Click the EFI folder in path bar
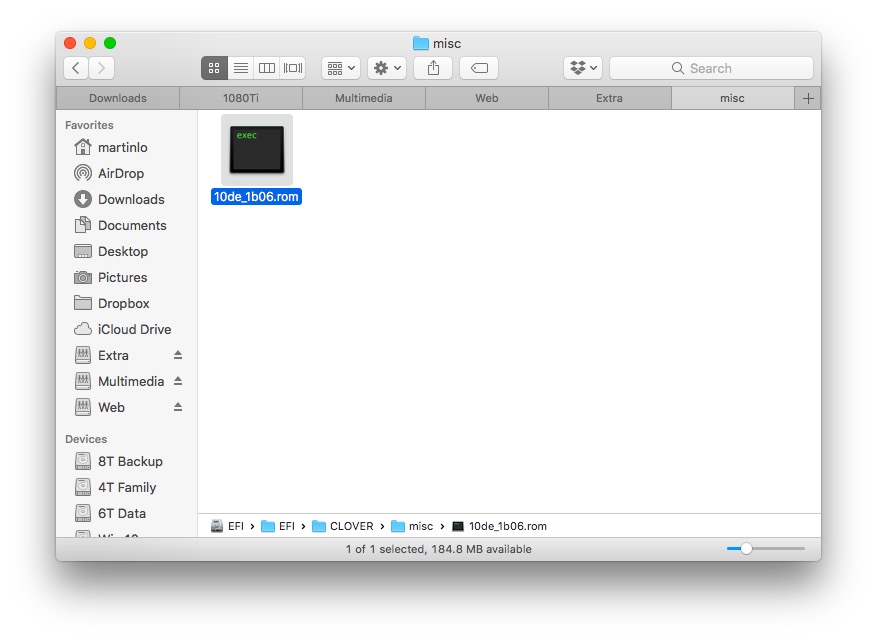 279,526
